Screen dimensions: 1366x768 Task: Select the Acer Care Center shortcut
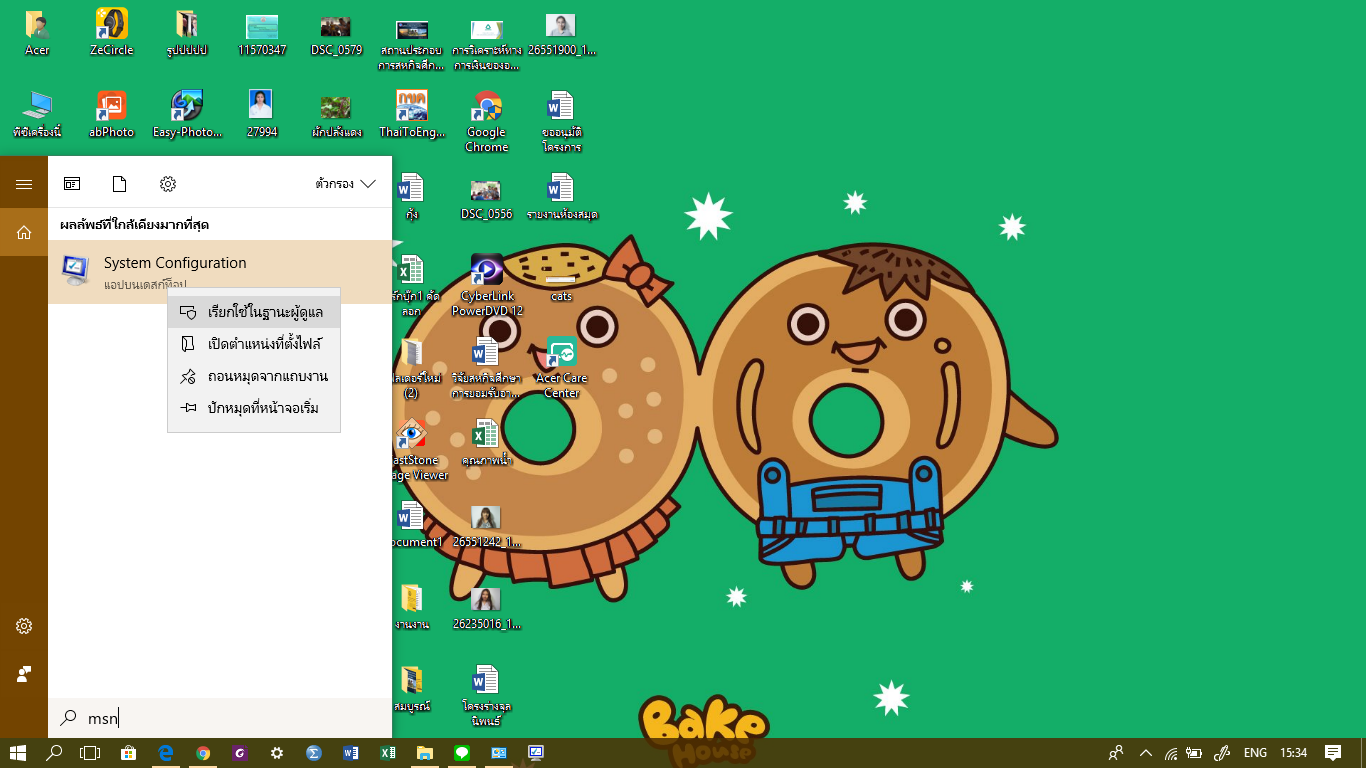click(x=561, y=368)
